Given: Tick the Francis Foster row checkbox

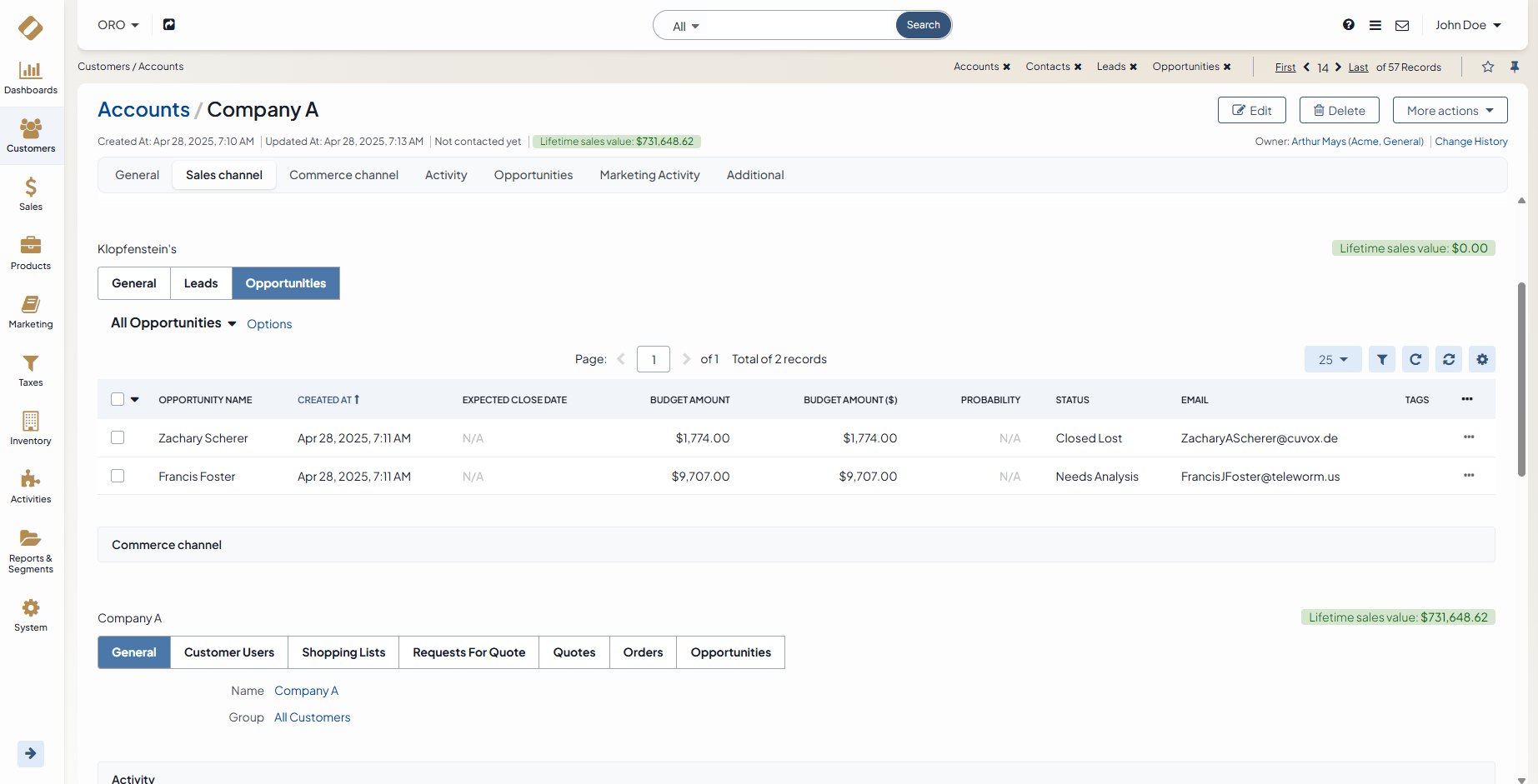Looking at the screenshot, I should click(x=118, y=476).
